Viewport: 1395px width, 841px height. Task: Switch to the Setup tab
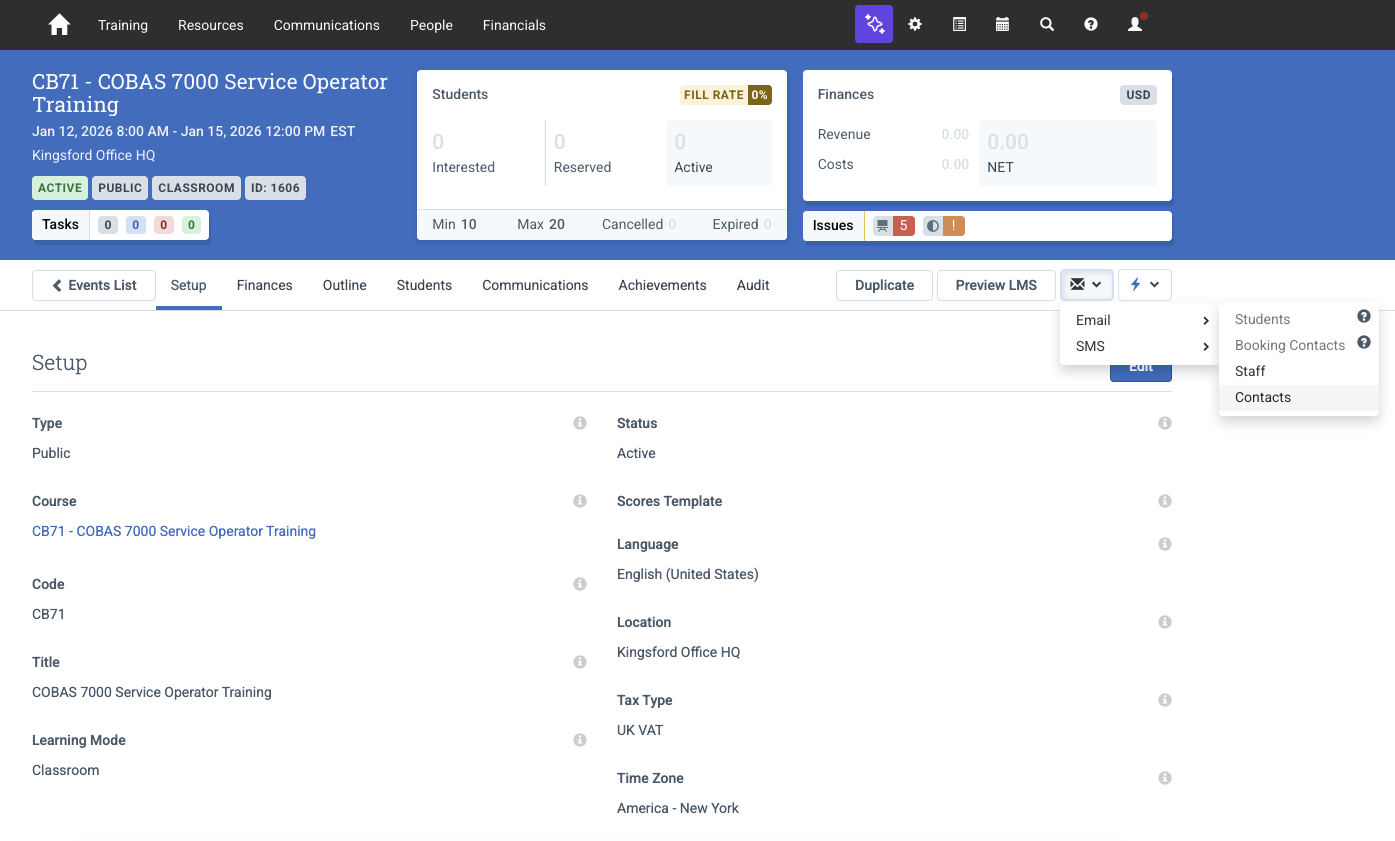coord(188,285)
